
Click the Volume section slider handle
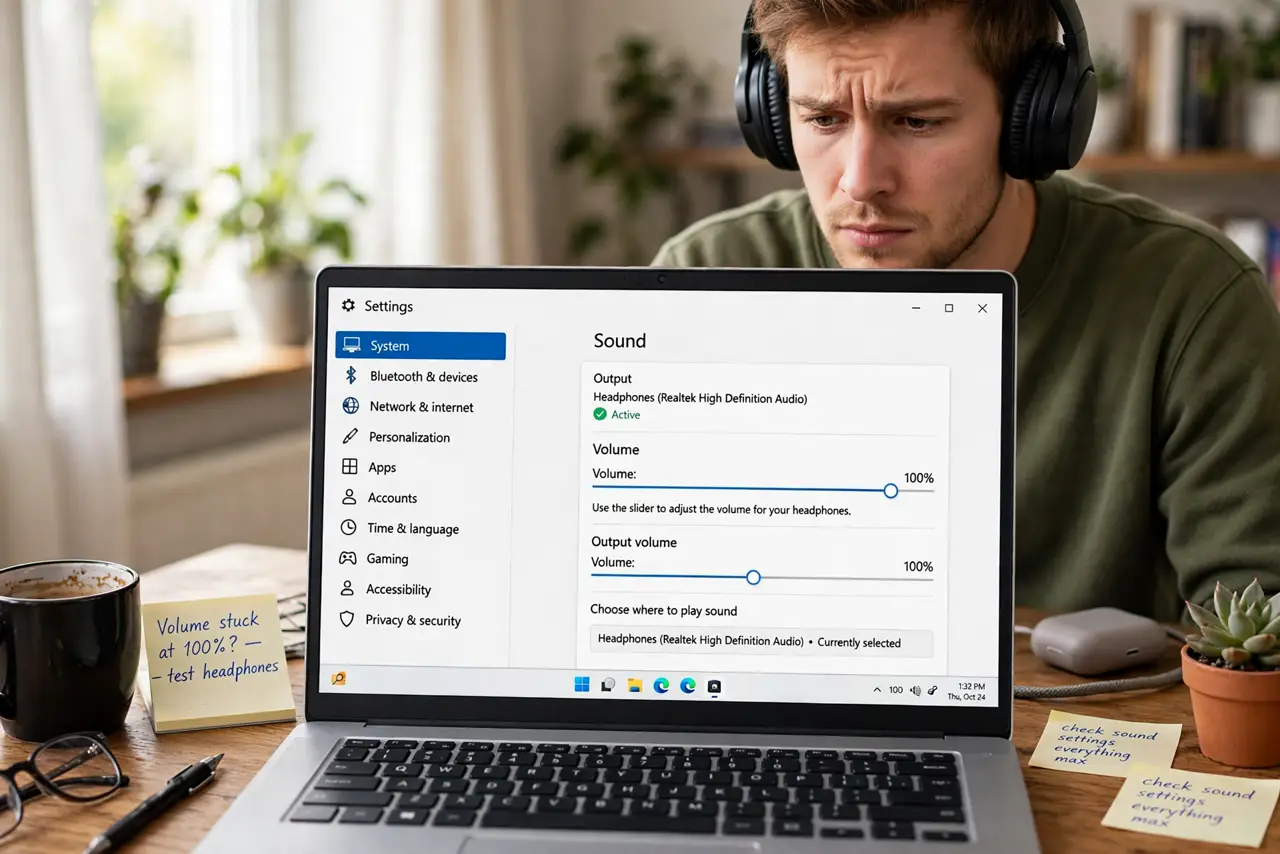pos(891,490)
